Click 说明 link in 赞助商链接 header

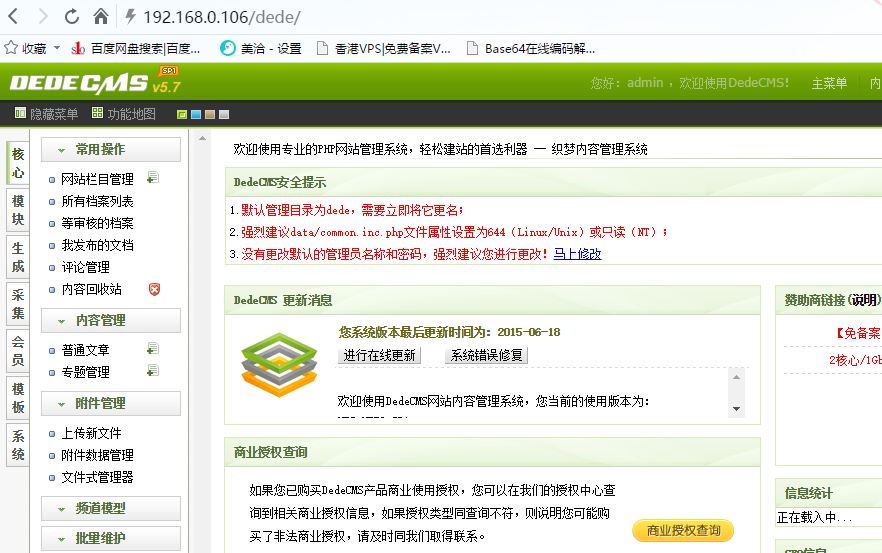[x=865, y=300]
